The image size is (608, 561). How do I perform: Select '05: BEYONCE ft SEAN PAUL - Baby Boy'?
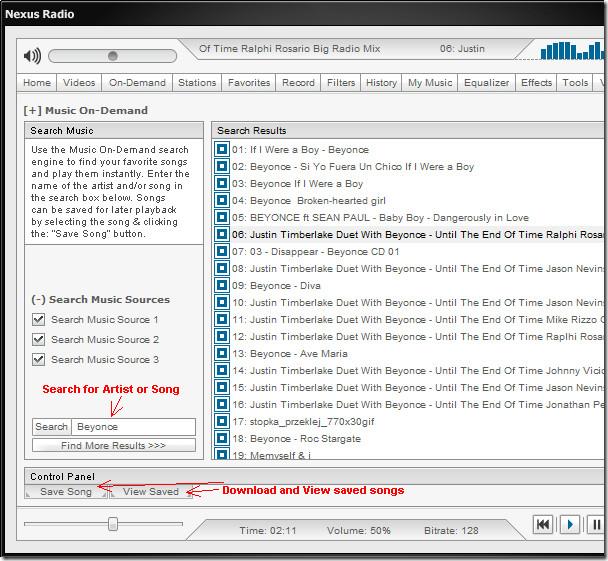(380, 217)
